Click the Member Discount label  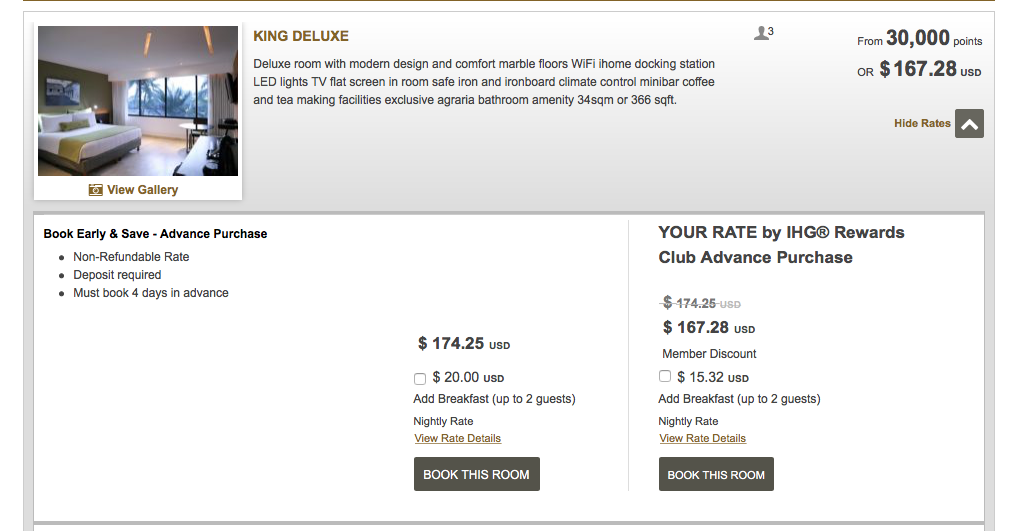[x=709, y=354]
